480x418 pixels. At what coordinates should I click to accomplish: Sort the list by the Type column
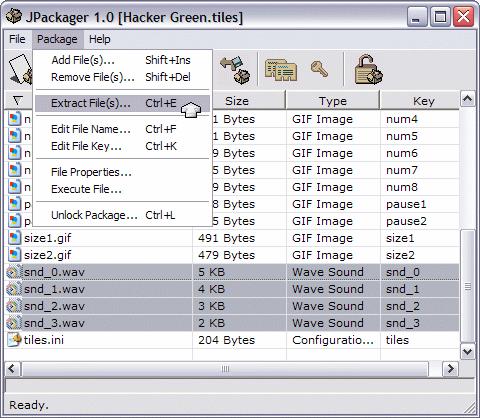pyautogui.click(x=333, y=100)
